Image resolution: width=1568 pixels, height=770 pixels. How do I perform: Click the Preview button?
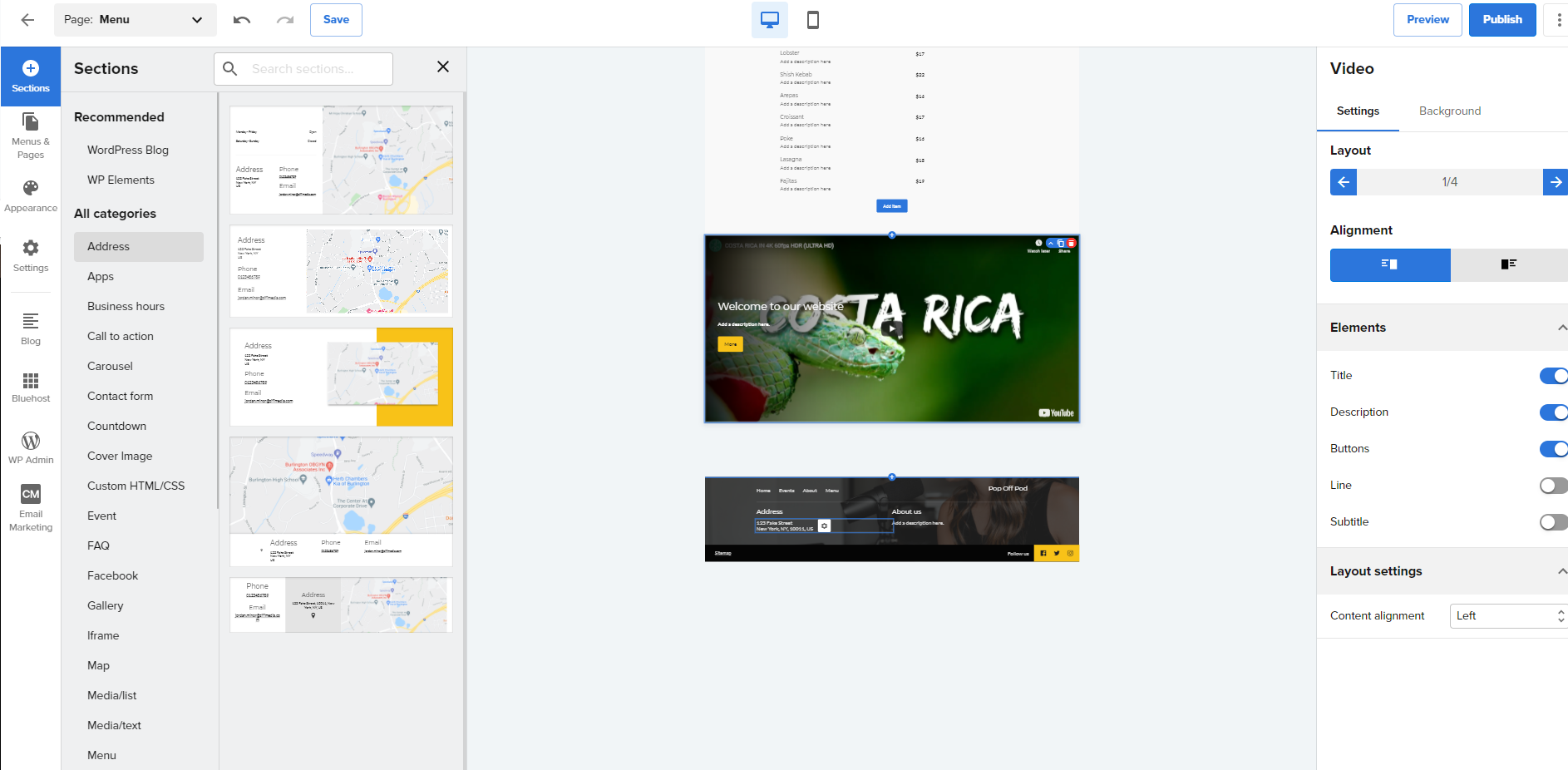pyautogui.click(x=1427, y=20)
